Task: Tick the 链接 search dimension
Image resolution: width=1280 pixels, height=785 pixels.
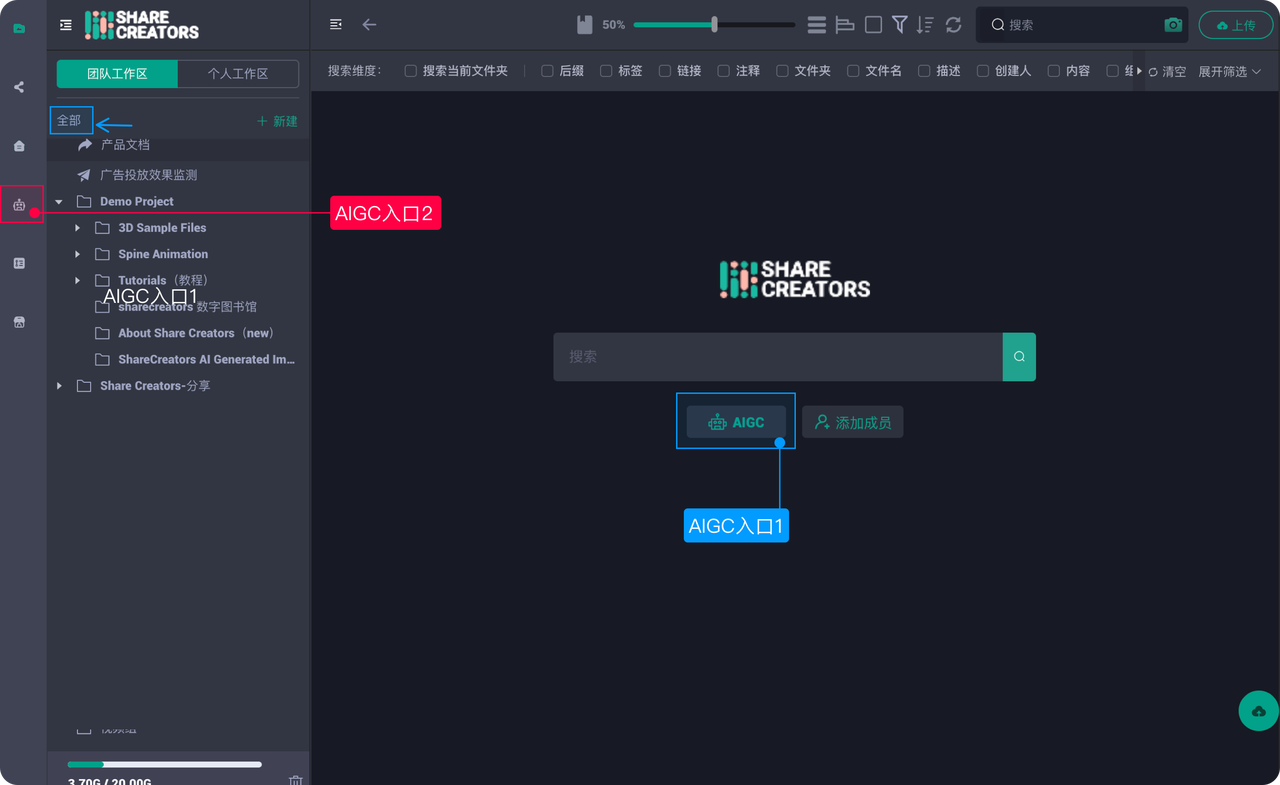Action: tap(665, 71)
